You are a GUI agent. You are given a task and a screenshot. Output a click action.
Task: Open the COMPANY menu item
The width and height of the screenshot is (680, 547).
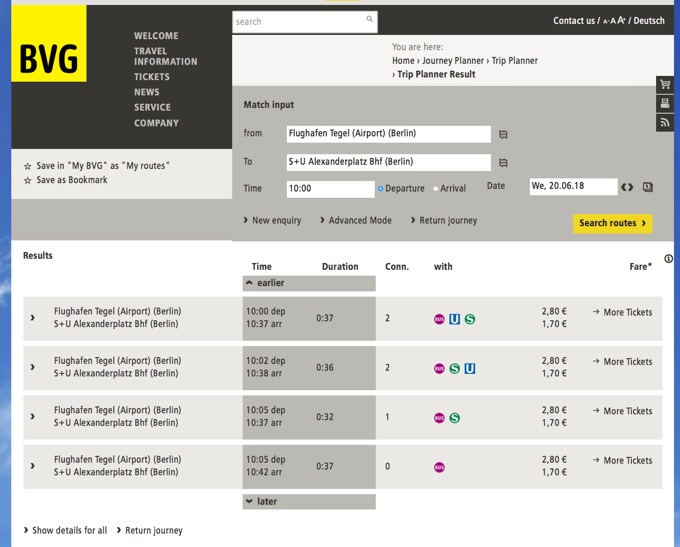point(156,123)
